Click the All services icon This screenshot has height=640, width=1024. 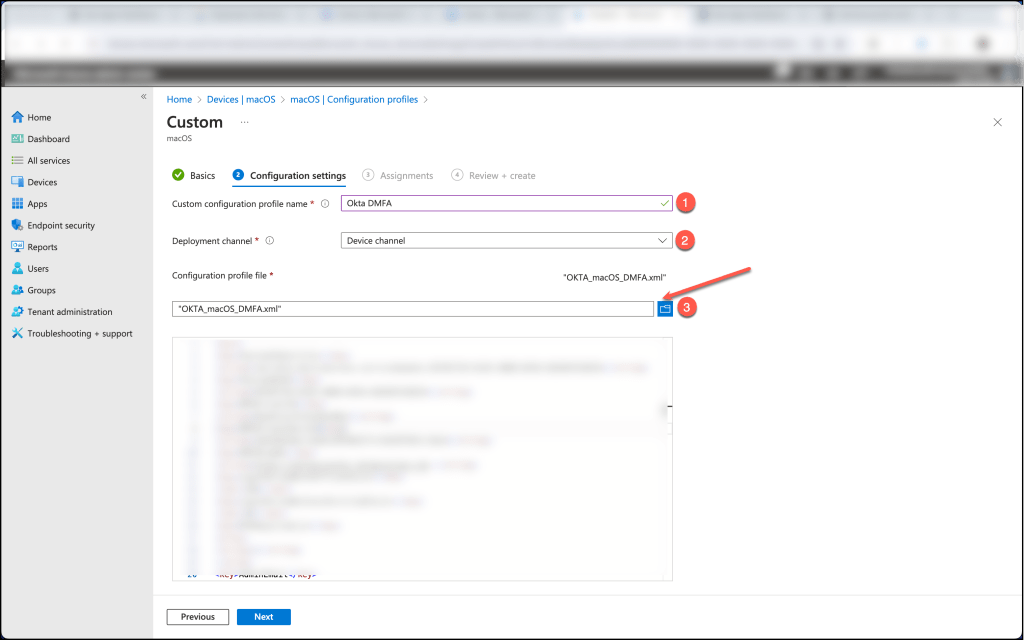[x=17, y=161]
